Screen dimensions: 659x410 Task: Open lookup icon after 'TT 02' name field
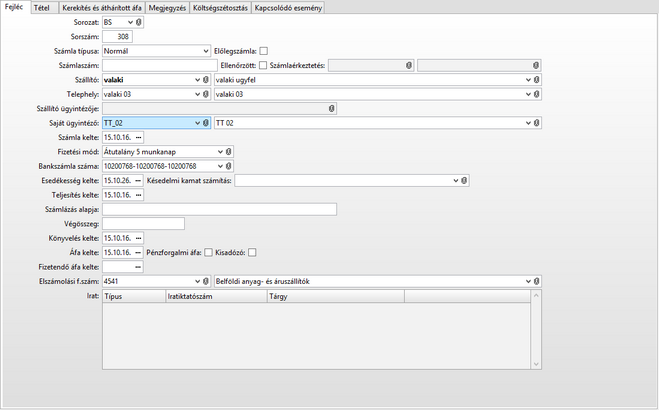(536, 123)
